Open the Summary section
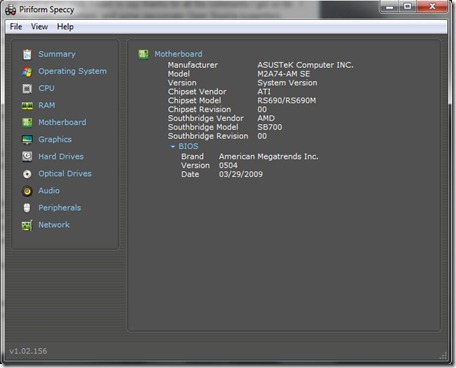The height and width of the screenshot is (368, 456). [57, 54]
